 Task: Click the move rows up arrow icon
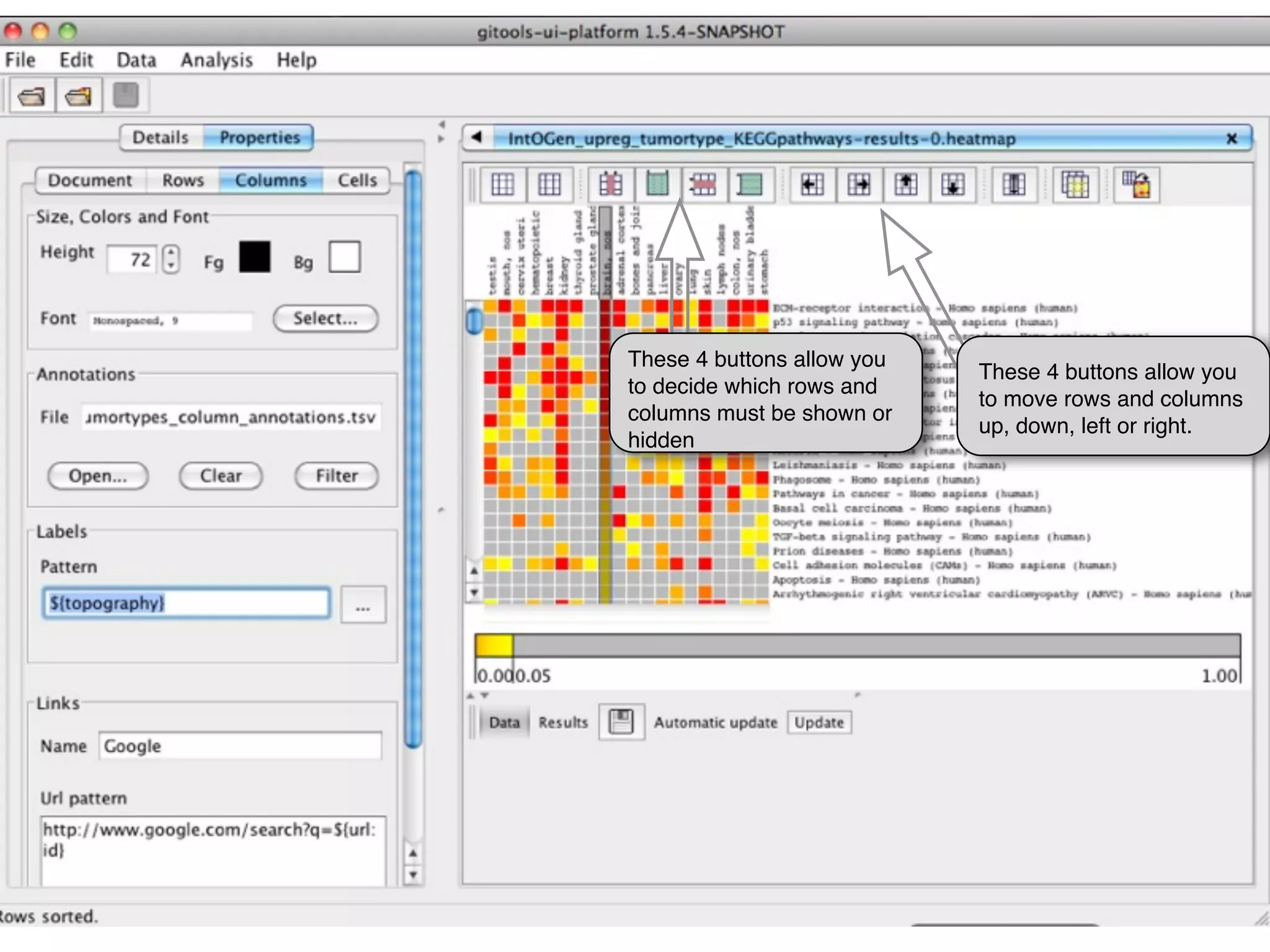click(906, 184)
